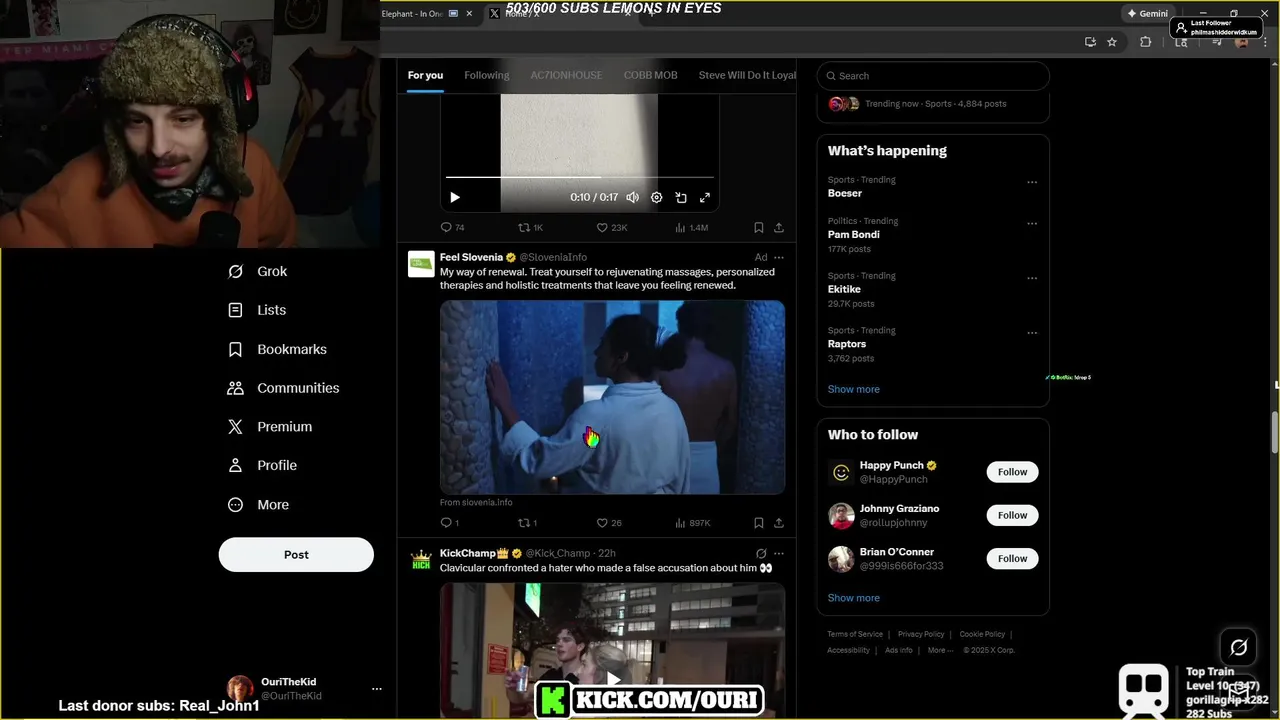Image resolution: width=1280 pixels, height=720 pixels.
Task: Play the video in the top post
Action: click(455, 197)
